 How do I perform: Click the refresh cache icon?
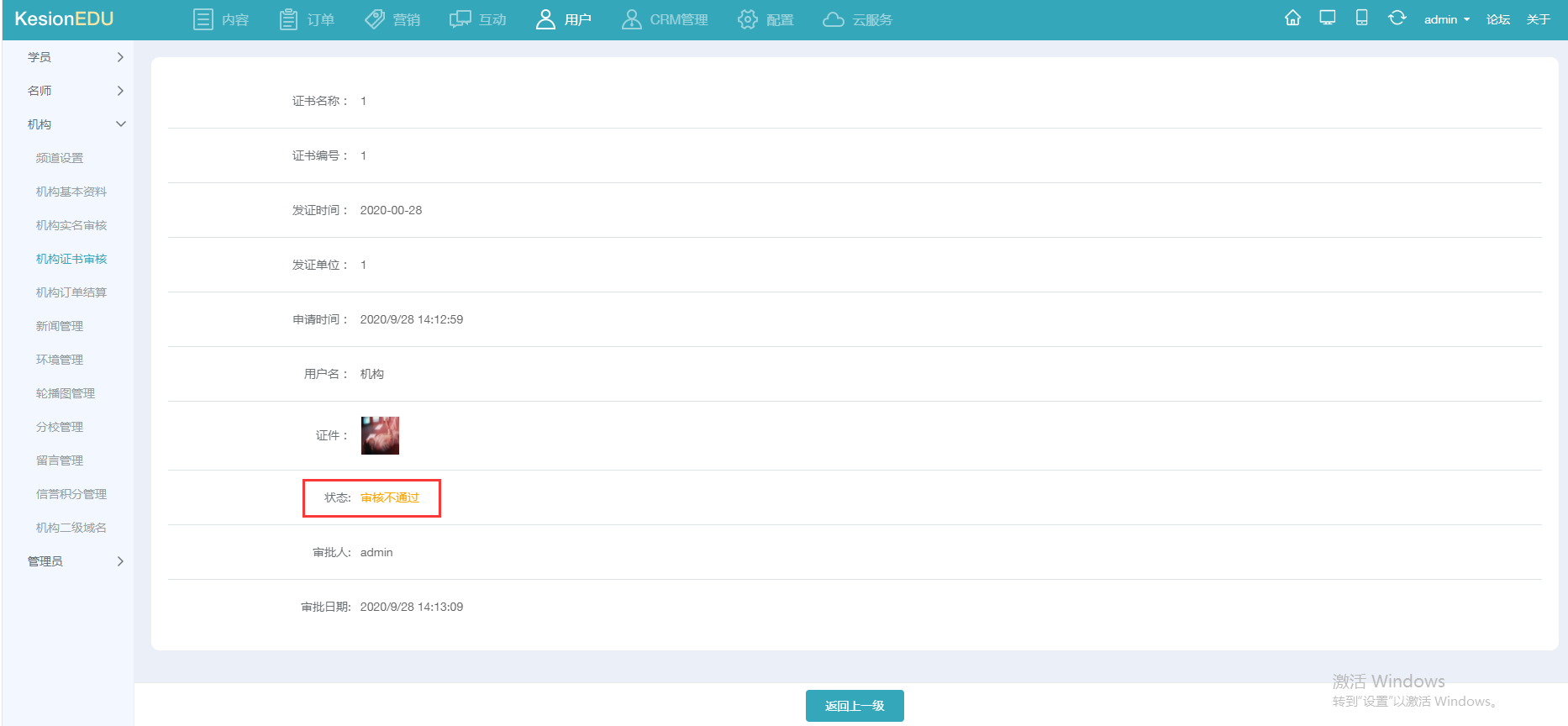(x=1397, y=18)
